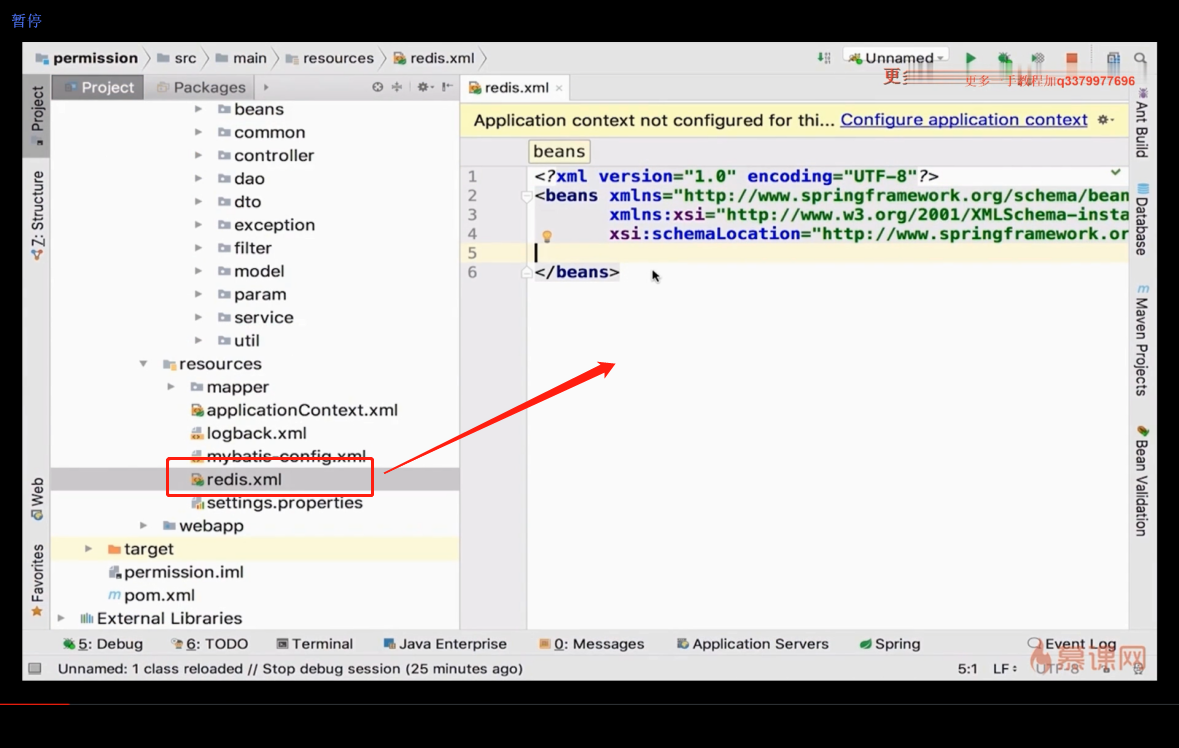The image size is (1179, 748).
Task: Open Java Enterprise tool window
Action: (x=445, y=644)
